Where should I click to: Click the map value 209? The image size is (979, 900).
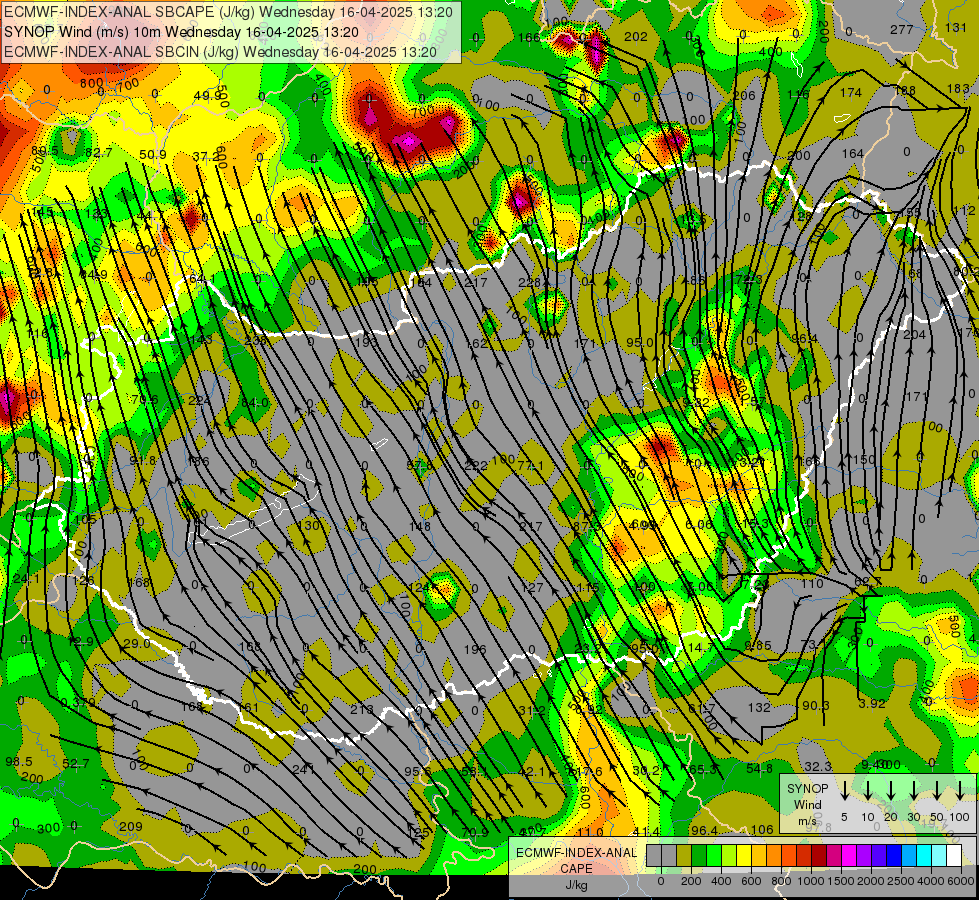[x=130, y=826]
